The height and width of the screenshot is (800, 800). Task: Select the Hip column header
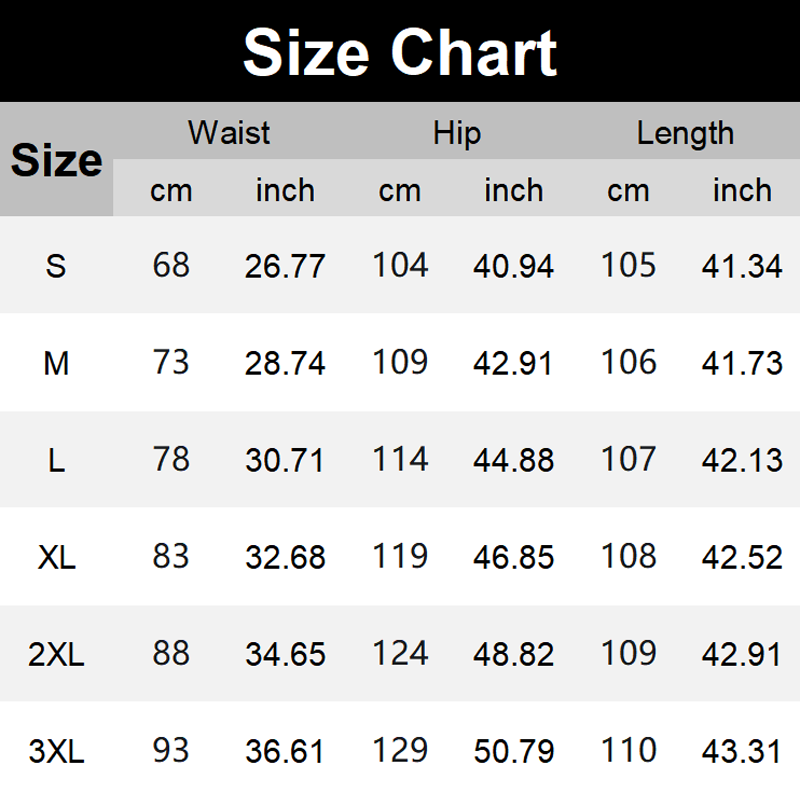[x=457, y=133]
